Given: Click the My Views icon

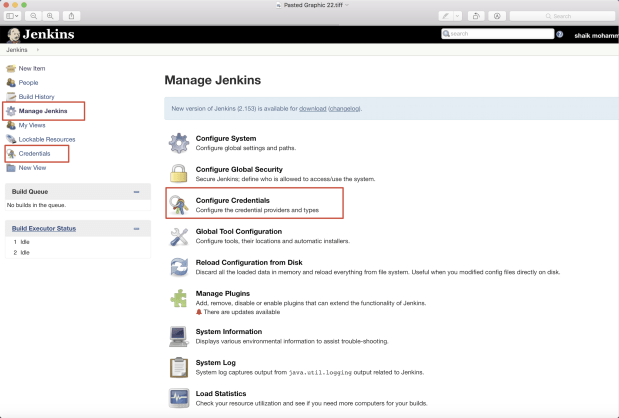Looking at the screenshot, I should point(11,125).
